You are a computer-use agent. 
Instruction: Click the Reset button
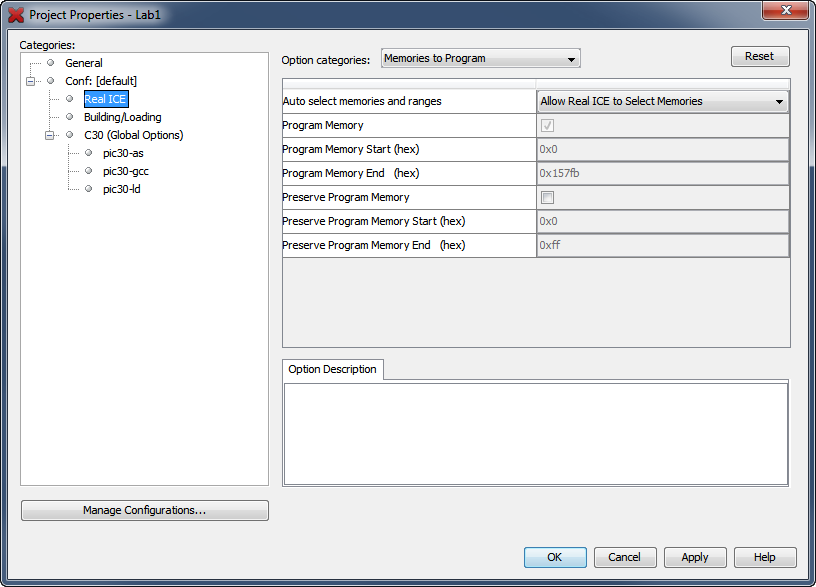[759, 57]
